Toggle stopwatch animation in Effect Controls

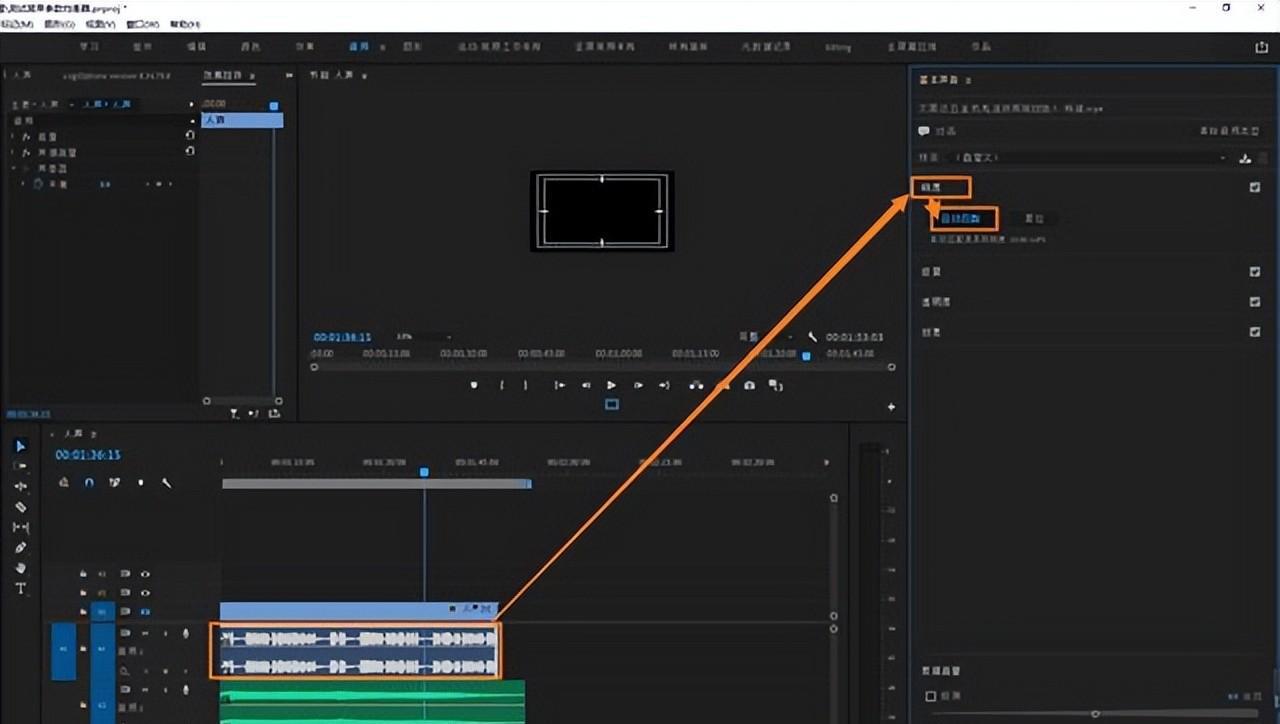pos(38,184)
